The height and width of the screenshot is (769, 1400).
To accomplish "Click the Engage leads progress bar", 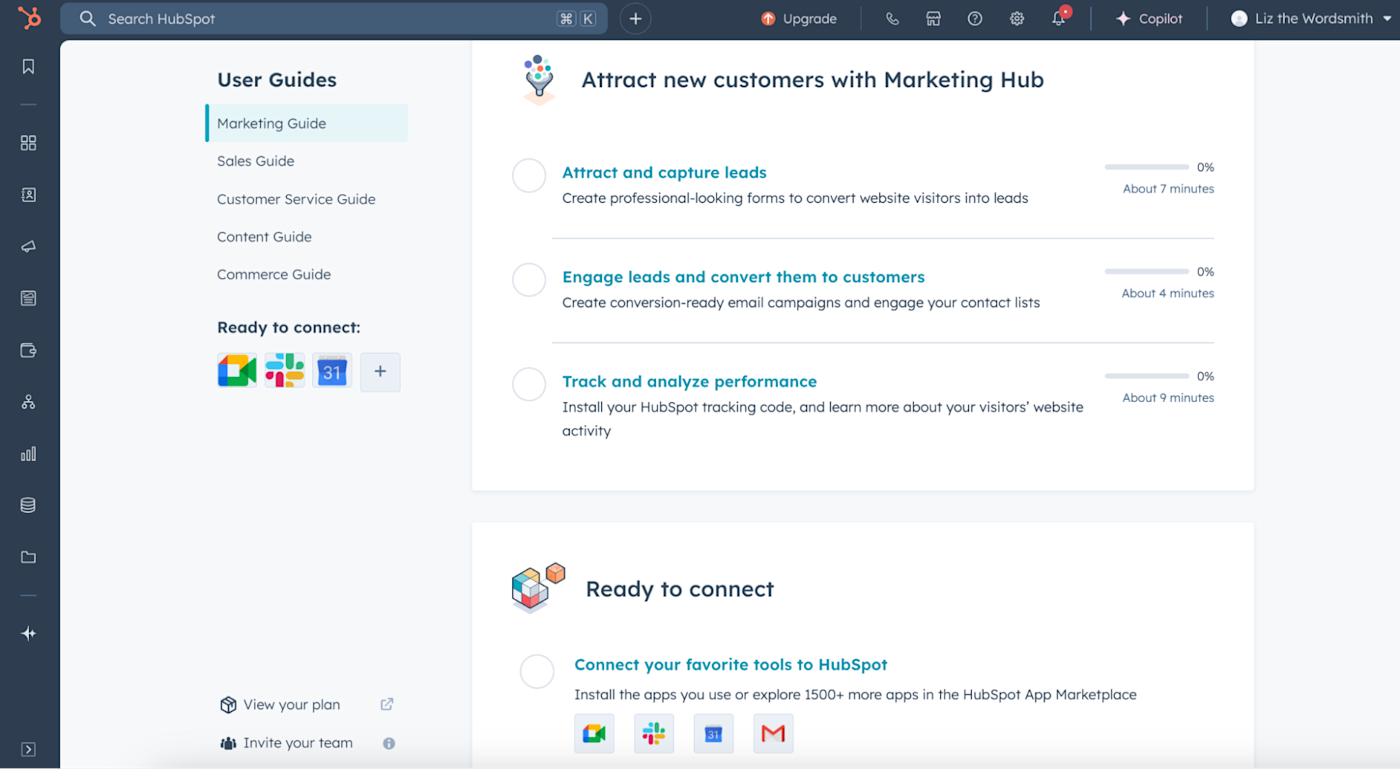I will coord(1147,271).
